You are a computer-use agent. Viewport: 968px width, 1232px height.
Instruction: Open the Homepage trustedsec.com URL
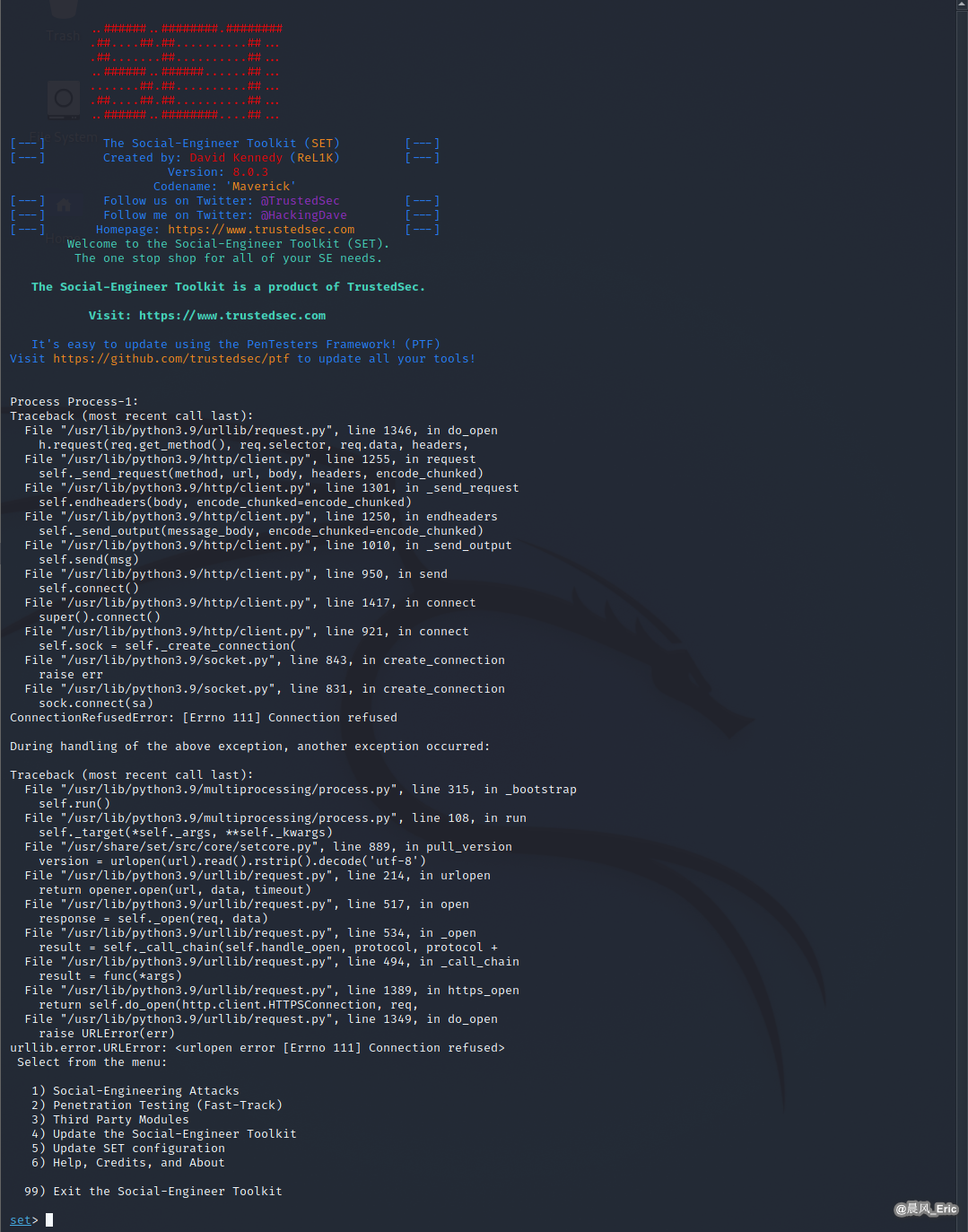click(x=261, y=230)
